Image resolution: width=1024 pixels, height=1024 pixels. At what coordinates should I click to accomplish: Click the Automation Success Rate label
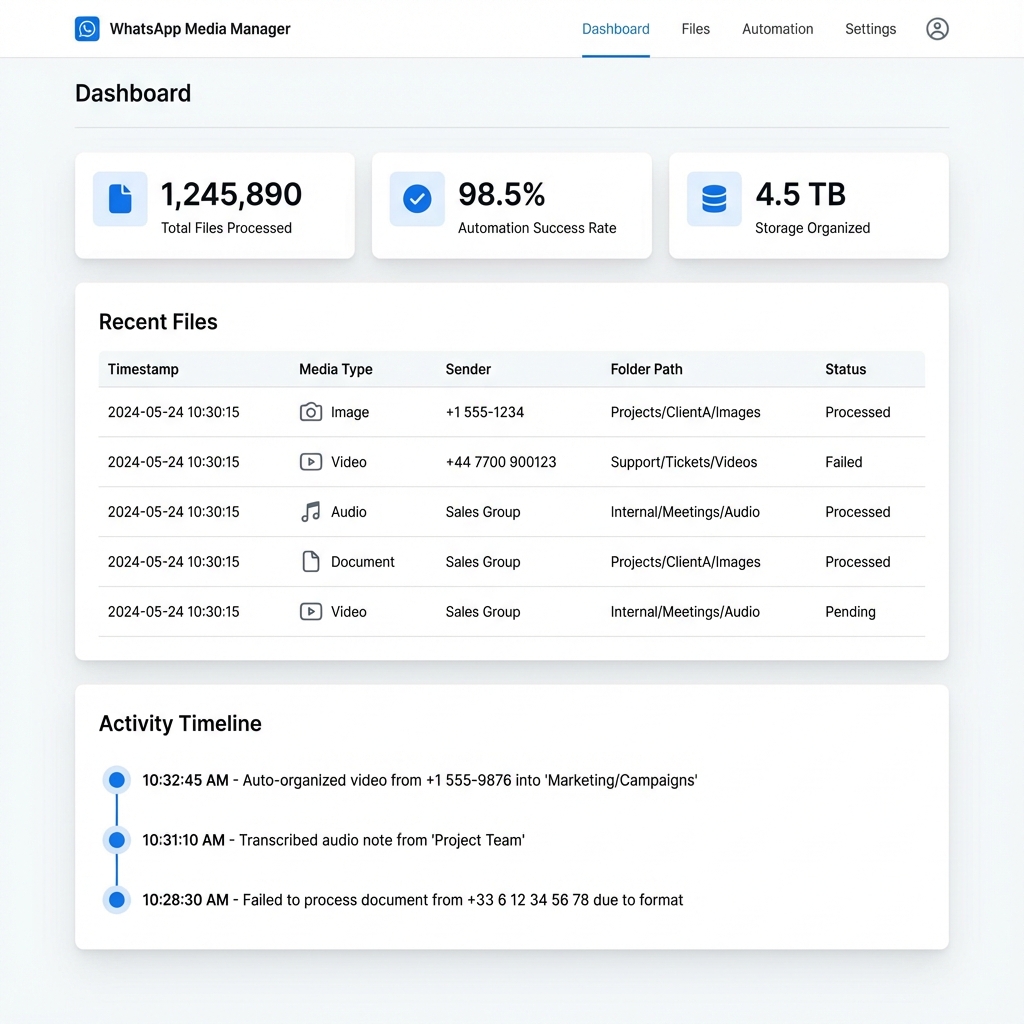[537, 228]
